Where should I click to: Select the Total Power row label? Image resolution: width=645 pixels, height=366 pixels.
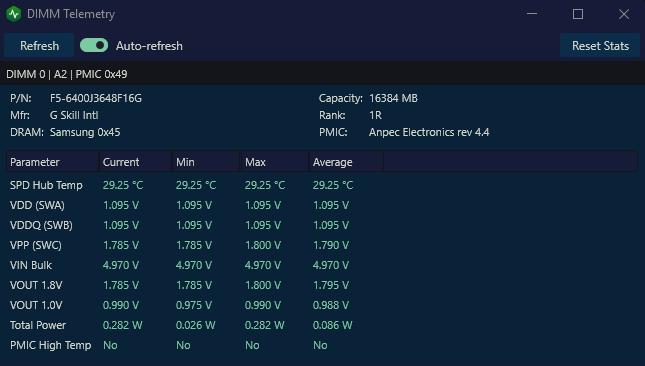tap(38, 325)
